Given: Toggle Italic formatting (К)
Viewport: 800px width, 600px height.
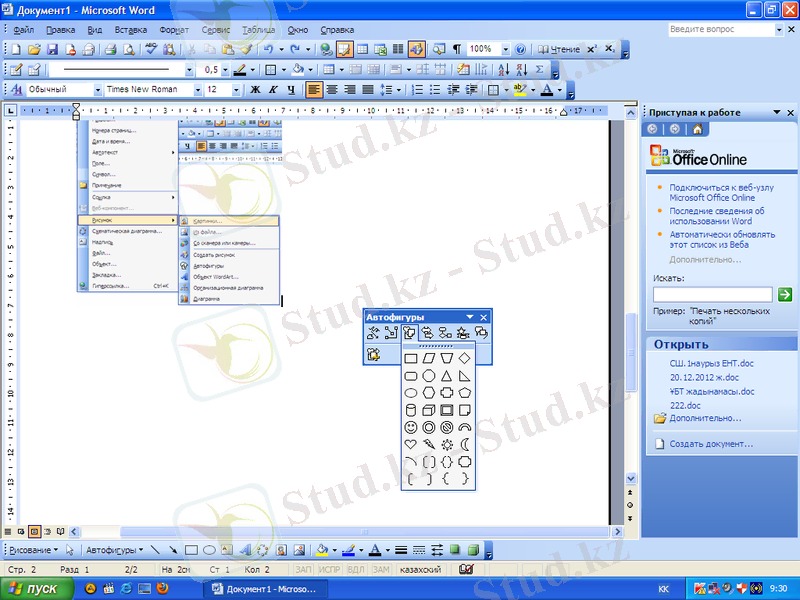Looking at the screenshot, I should pos(273,89).
